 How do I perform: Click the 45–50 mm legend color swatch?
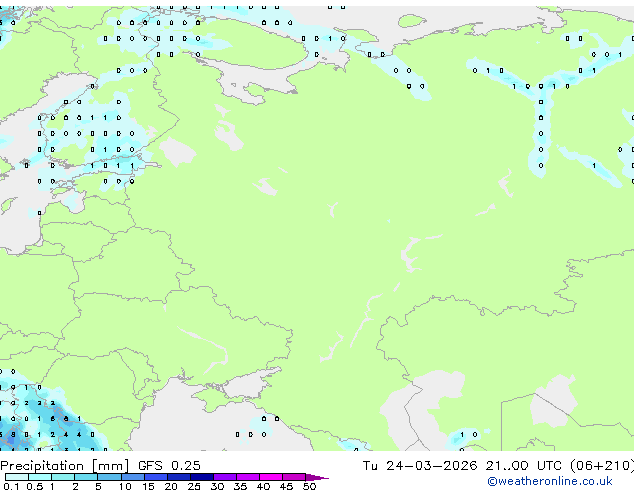pyautogui.click(x=294, y=477)
